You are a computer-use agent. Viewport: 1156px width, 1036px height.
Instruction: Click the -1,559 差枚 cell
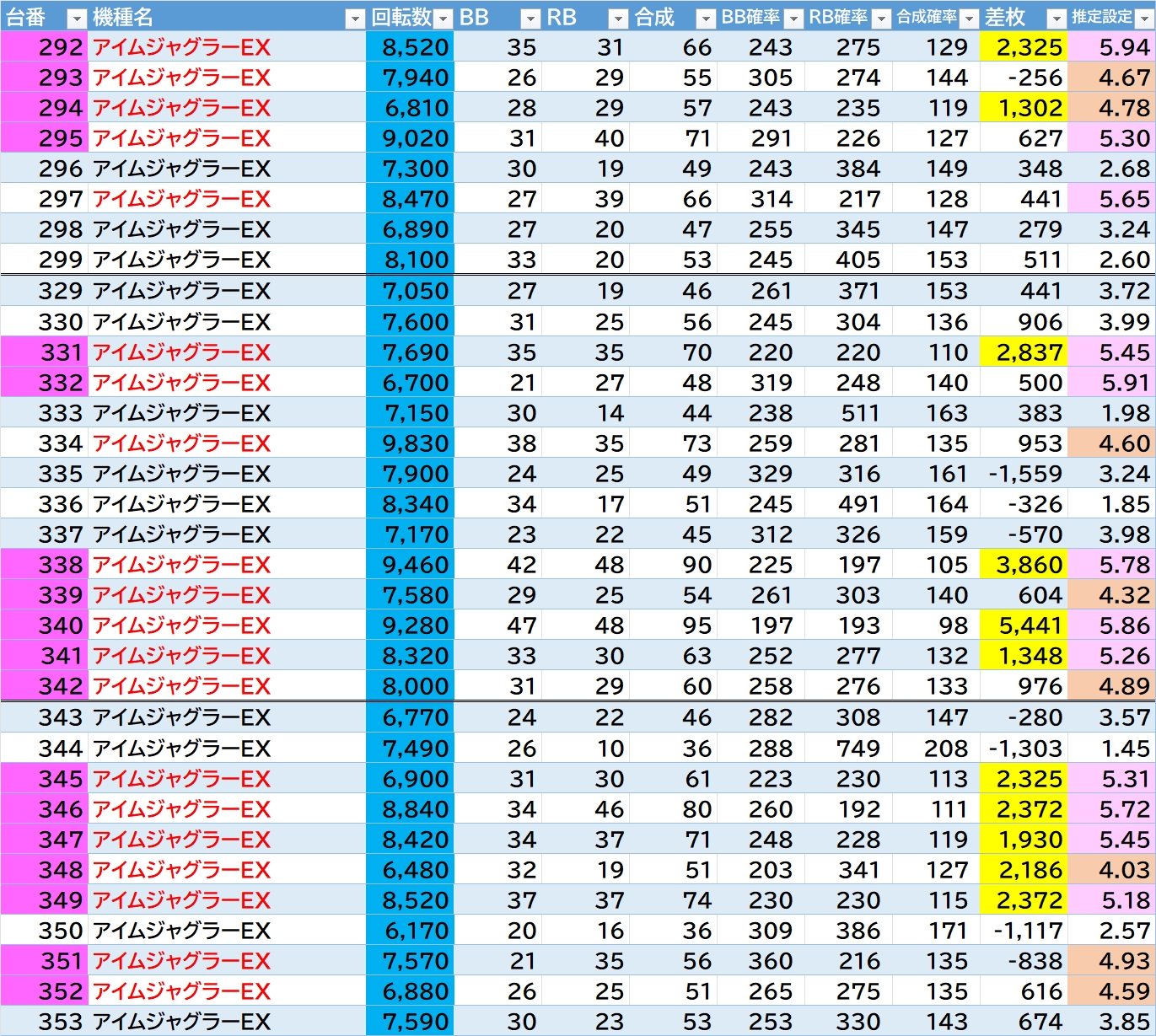coord(1024,474)
